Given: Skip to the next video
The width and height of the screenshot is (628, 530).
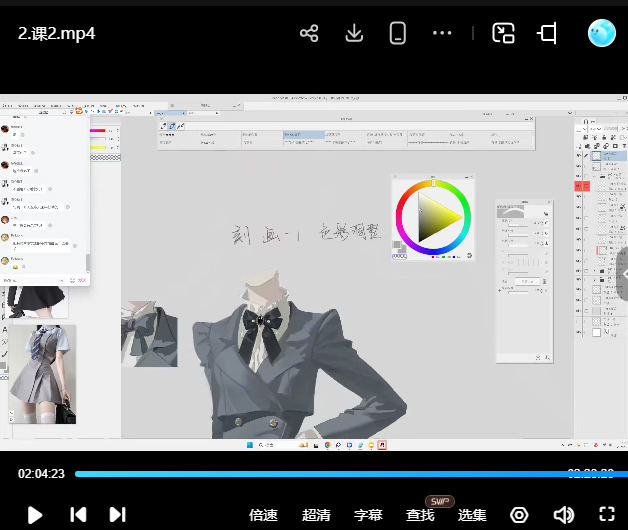Looking at the screenshot, I should pos(117,515).
